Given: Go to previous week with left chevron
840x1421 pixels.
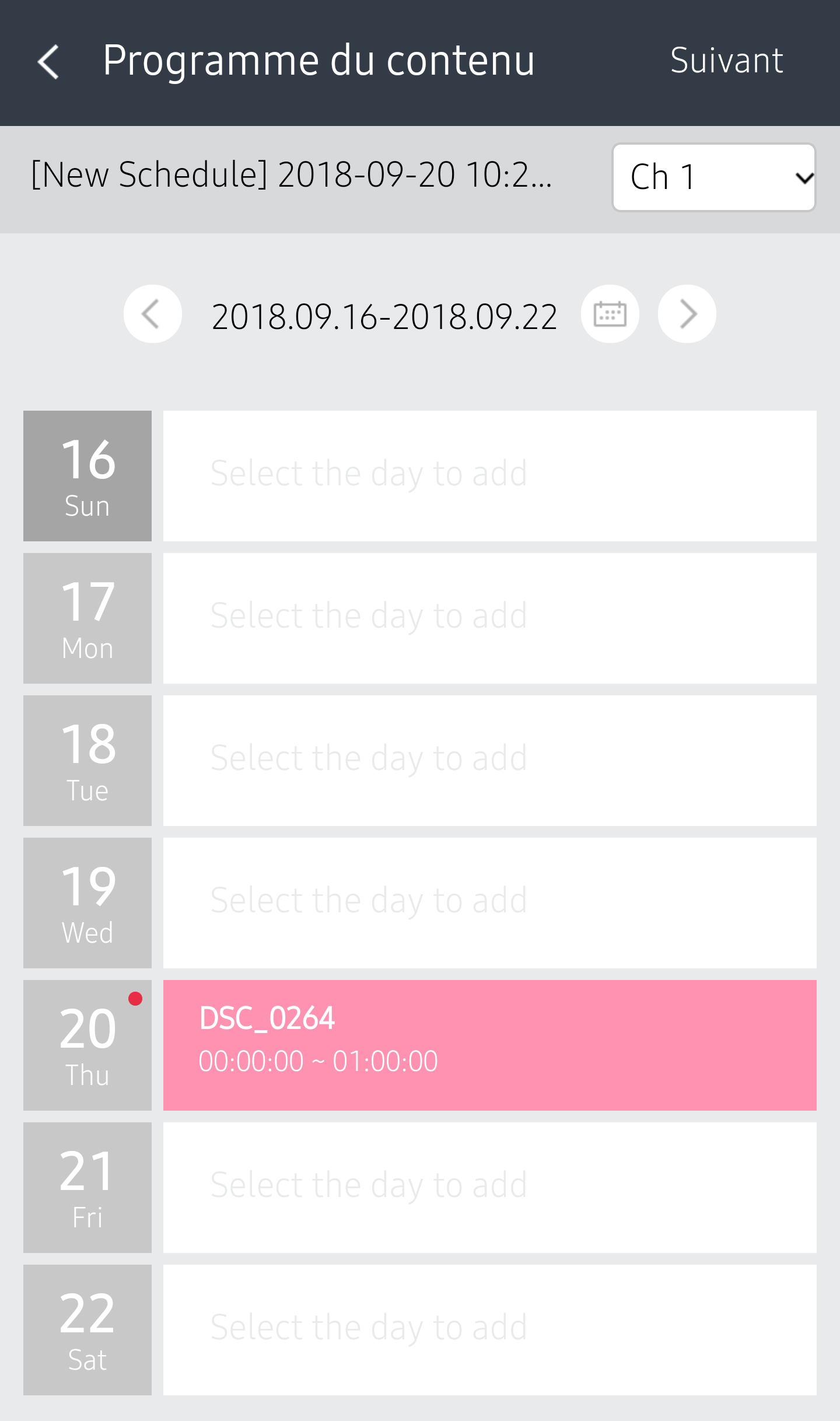Looking at the screenshot, I should (x=152, y=314).
